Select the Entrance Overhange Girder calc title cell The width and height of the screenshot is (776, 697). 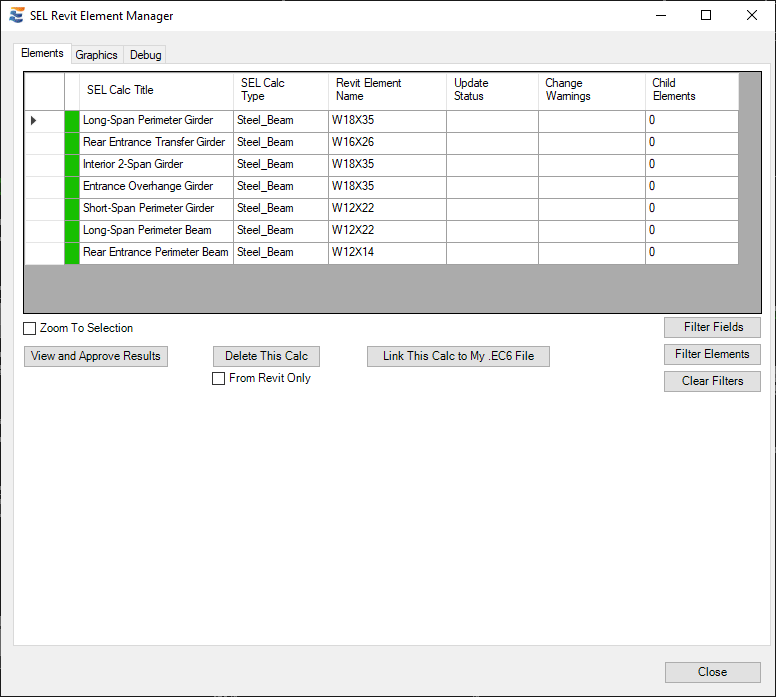coord(148,186)
